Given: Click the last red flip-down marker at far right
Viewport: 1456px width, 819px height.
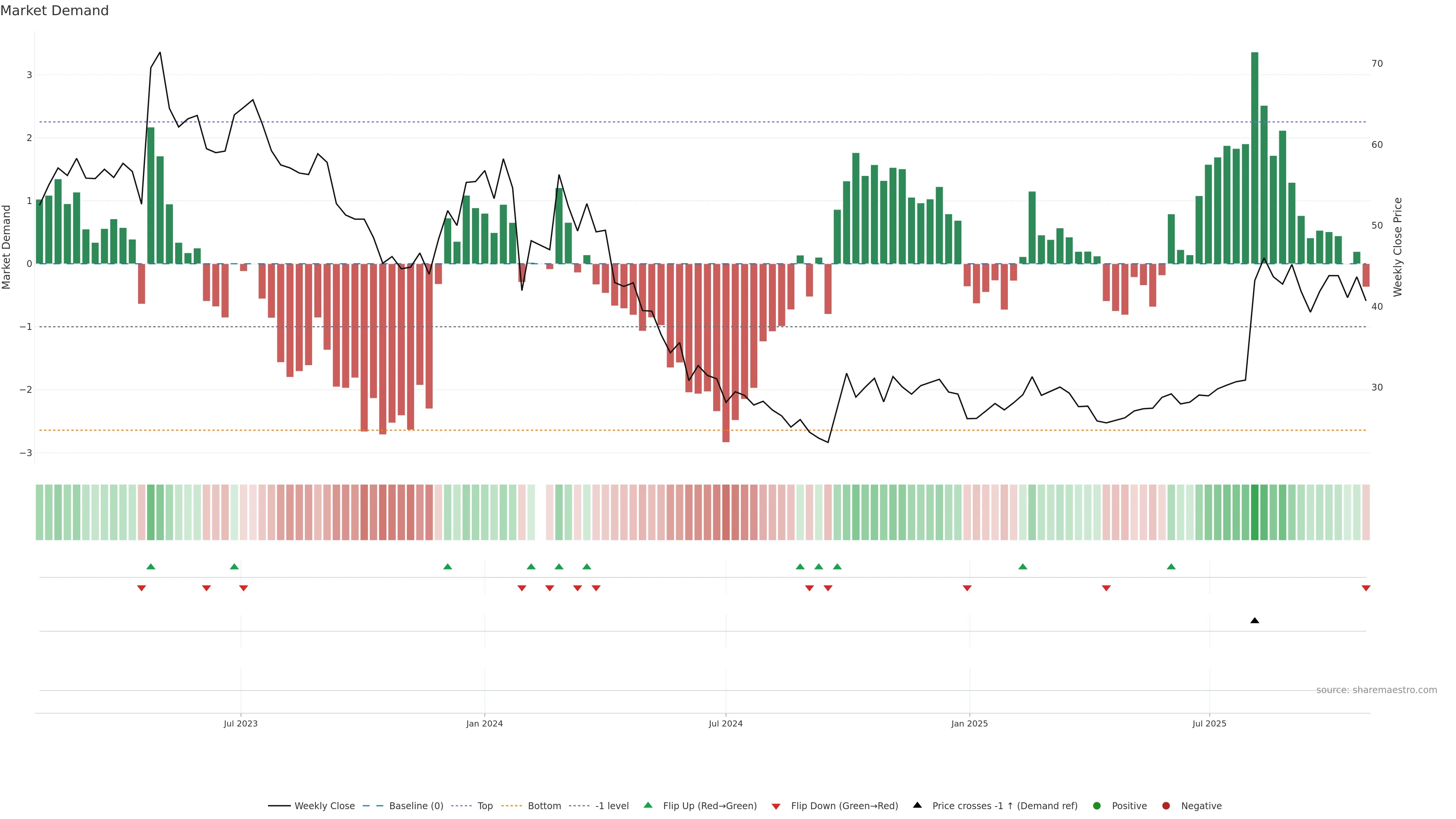Looking at the screenshot, I should click(x=1365, y=588).
